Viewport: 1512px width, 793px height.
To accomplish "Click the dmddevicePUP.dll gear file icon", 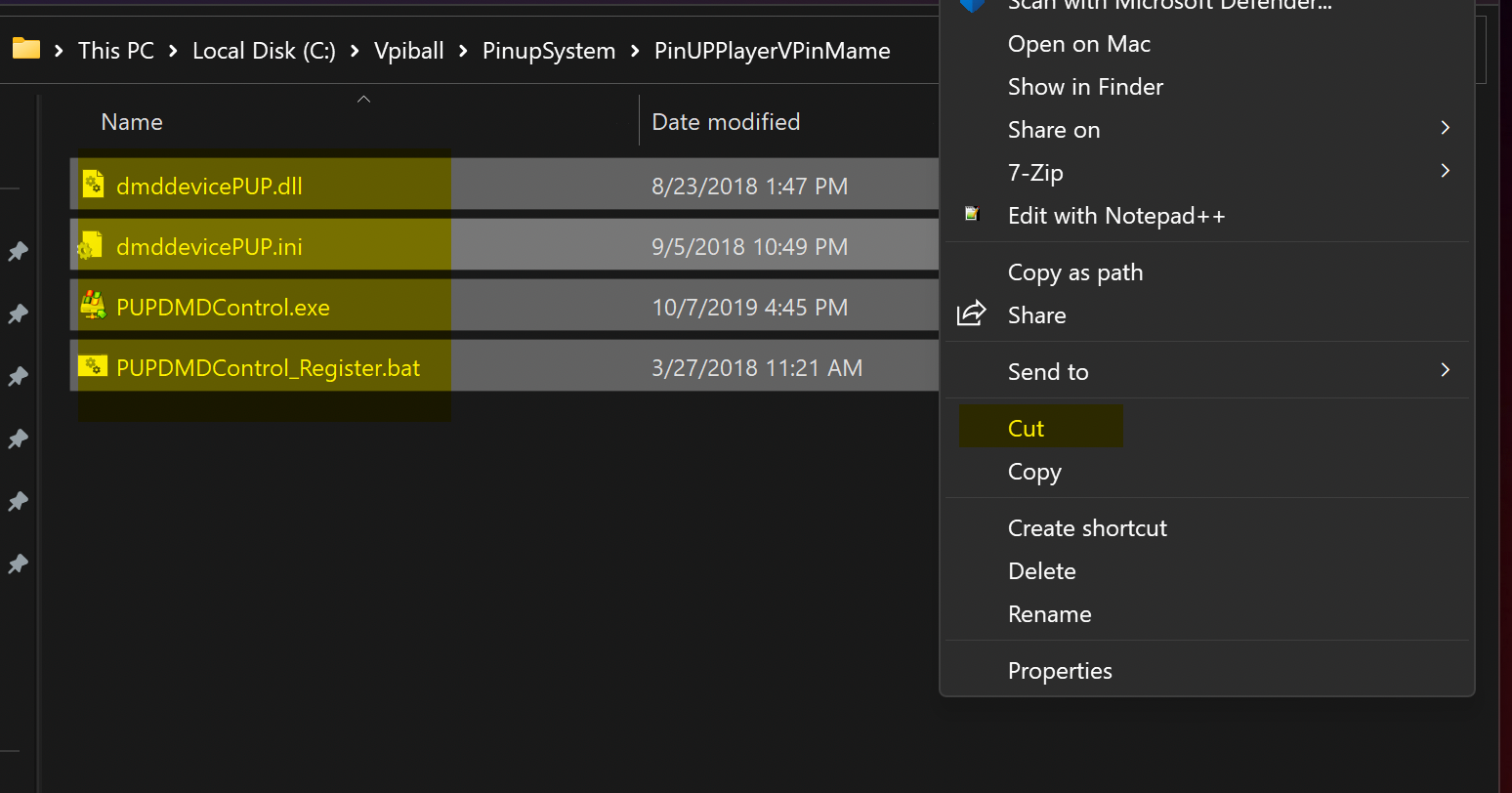I will (93, 184).
